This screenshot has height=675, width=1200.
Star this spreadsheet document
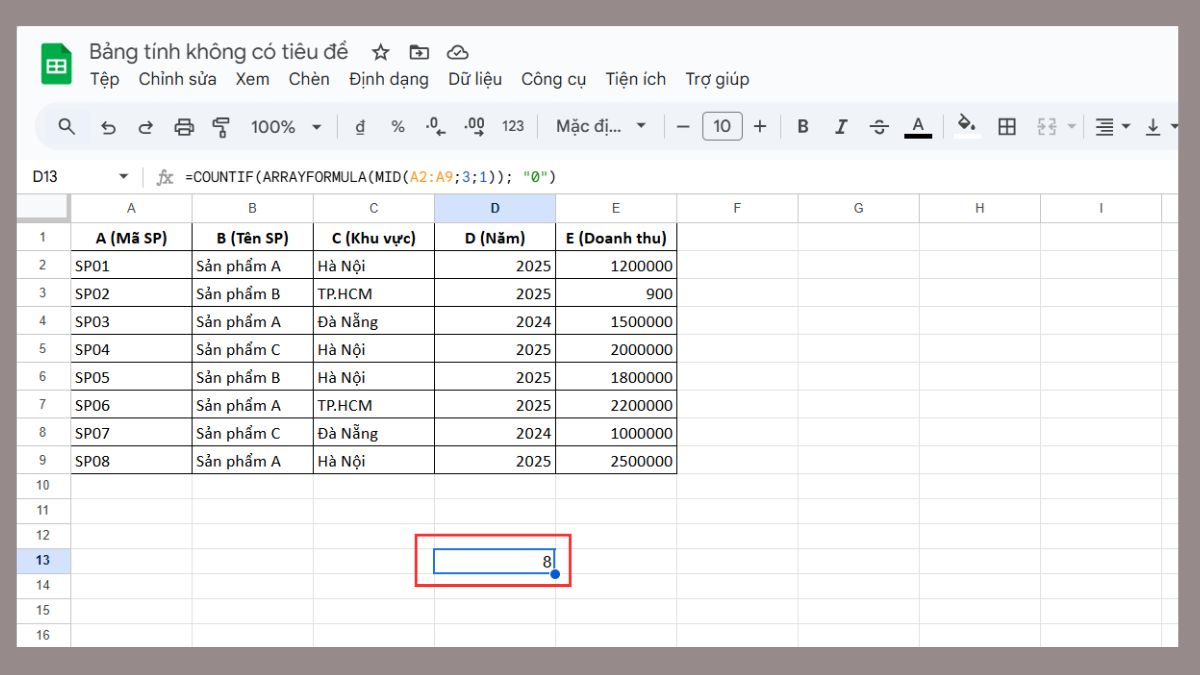coord(380,53)
